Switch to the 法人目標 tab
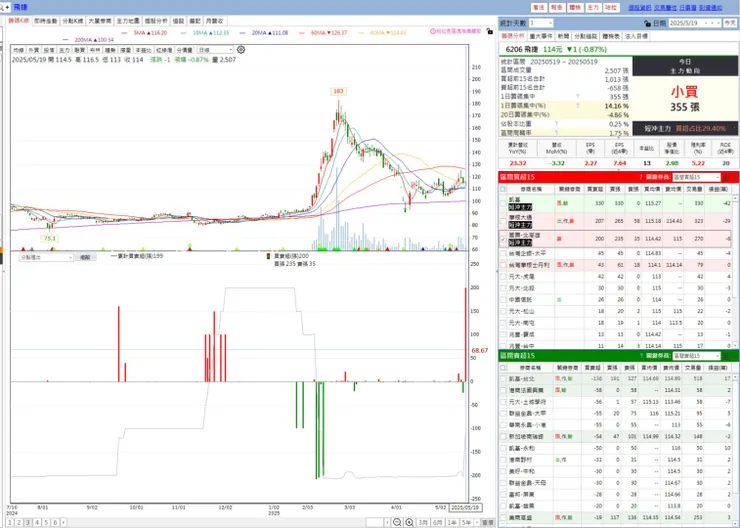The image size is (740, 528). coord(636,36)
